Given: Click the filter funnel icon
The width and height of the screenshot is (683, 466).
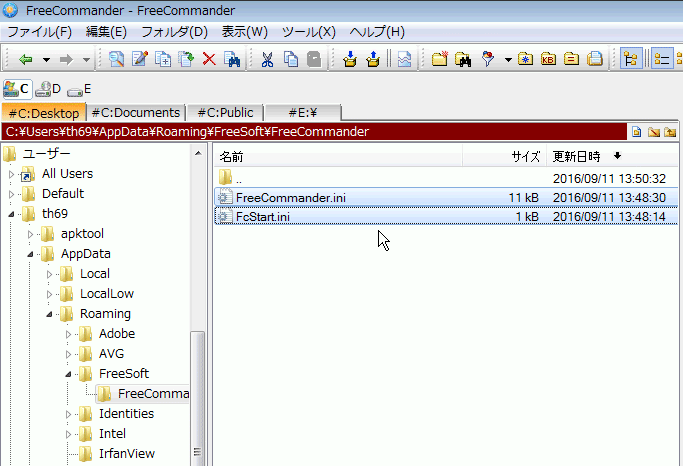Looking at the screenshot, I should coord(488,59).
